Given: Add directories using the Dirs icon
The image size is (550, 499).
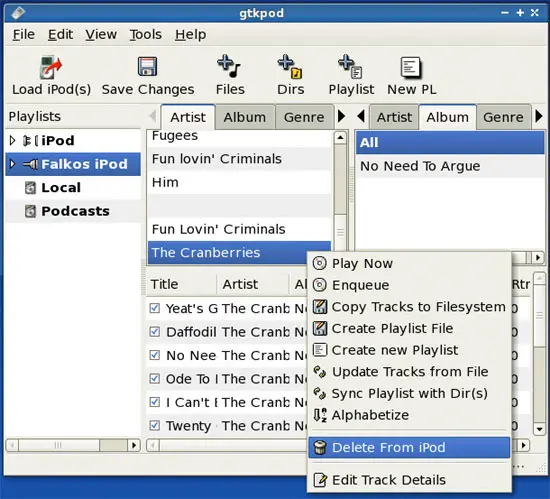Looking at the screenshot, I should pos(290,66).
